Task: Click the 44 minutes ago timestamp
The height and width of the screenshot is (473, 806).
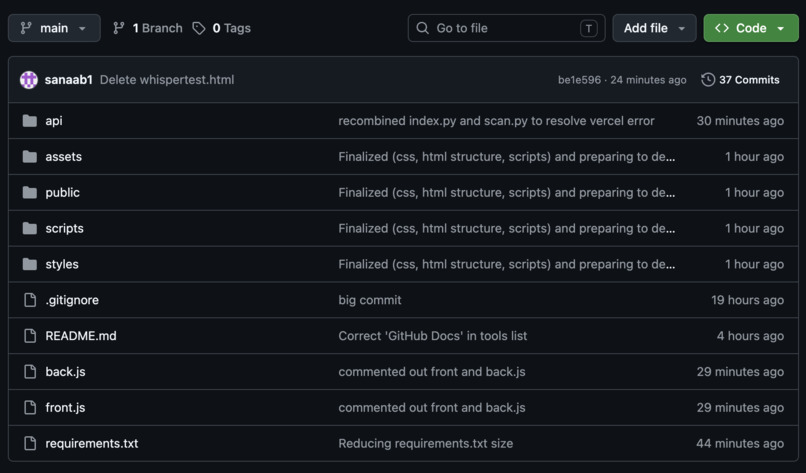Action: point(740,443)
